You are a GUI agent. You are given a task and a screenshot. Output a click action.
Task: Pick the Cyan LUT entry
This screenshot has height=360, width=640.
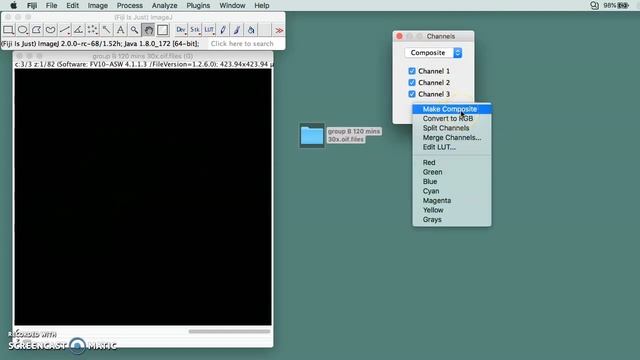tap(452, 191)
